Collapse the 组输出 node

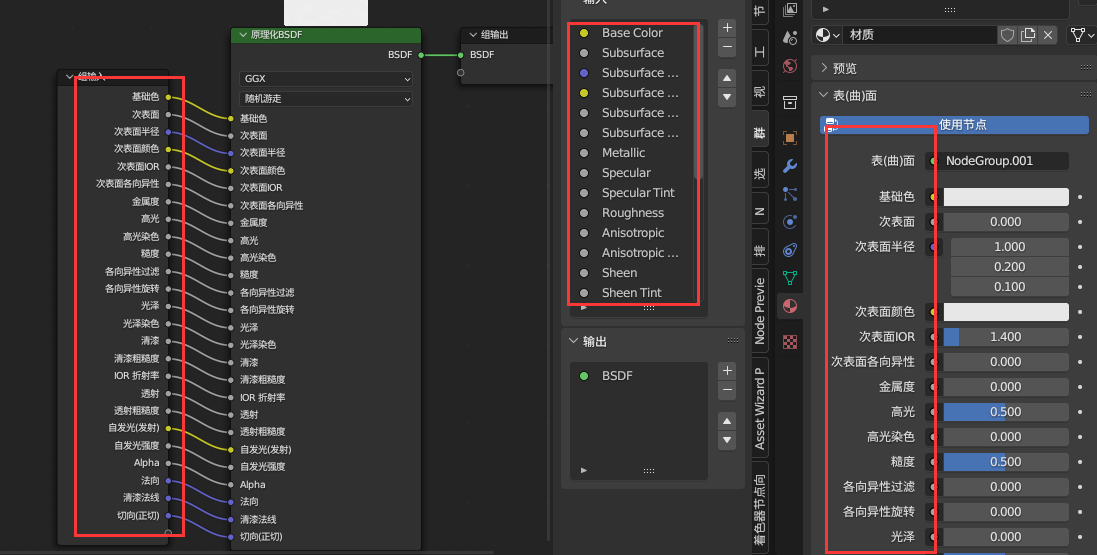473,35
